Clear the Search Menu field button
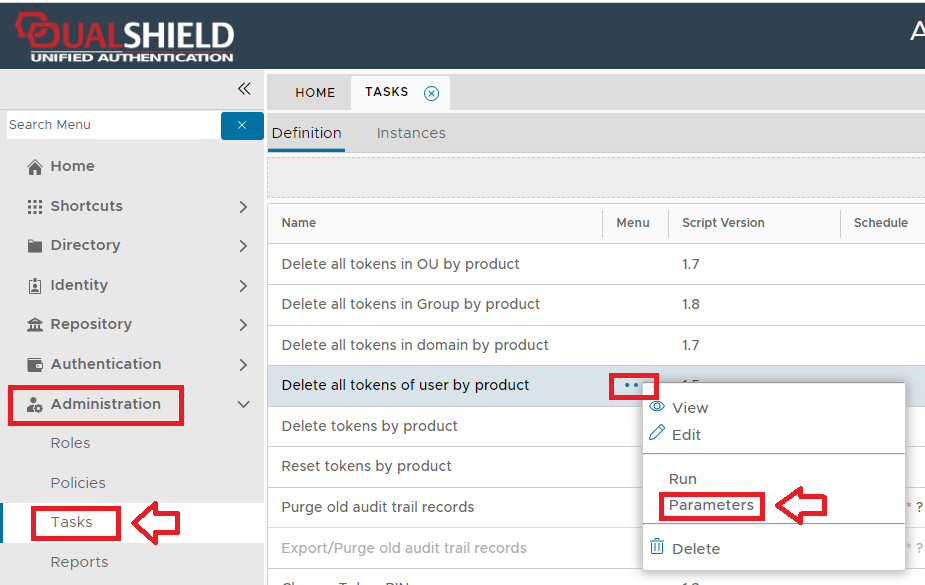 242,125
